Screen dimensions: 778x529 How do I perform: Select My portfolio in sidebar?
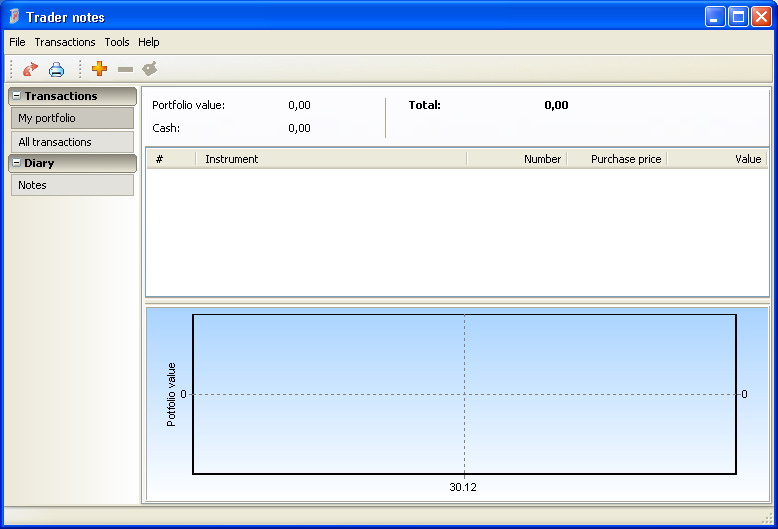(72, 118)
